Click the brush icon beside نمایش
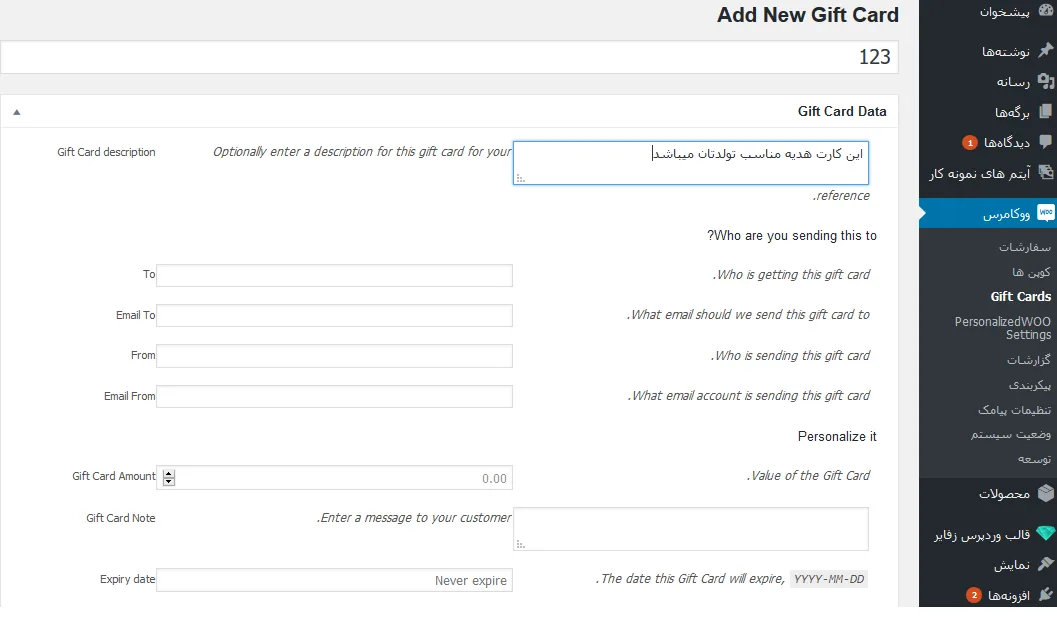1057x618 pixels. pyautogui.click(x=1046, y=564)
